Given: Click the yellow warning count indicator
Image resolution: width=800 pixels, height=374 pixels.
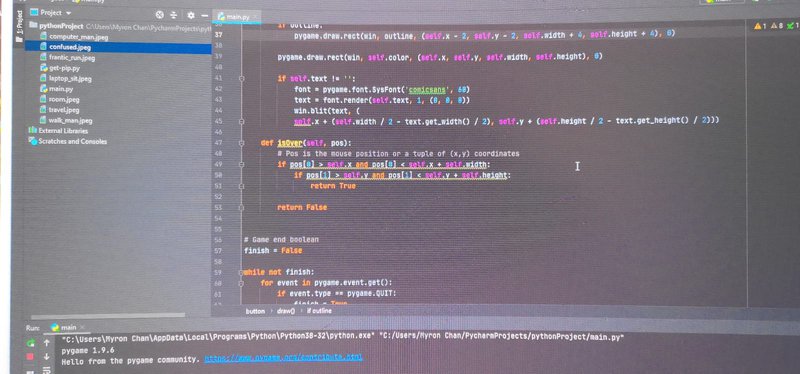Looking at the screenshot, I should pos(760,27).
